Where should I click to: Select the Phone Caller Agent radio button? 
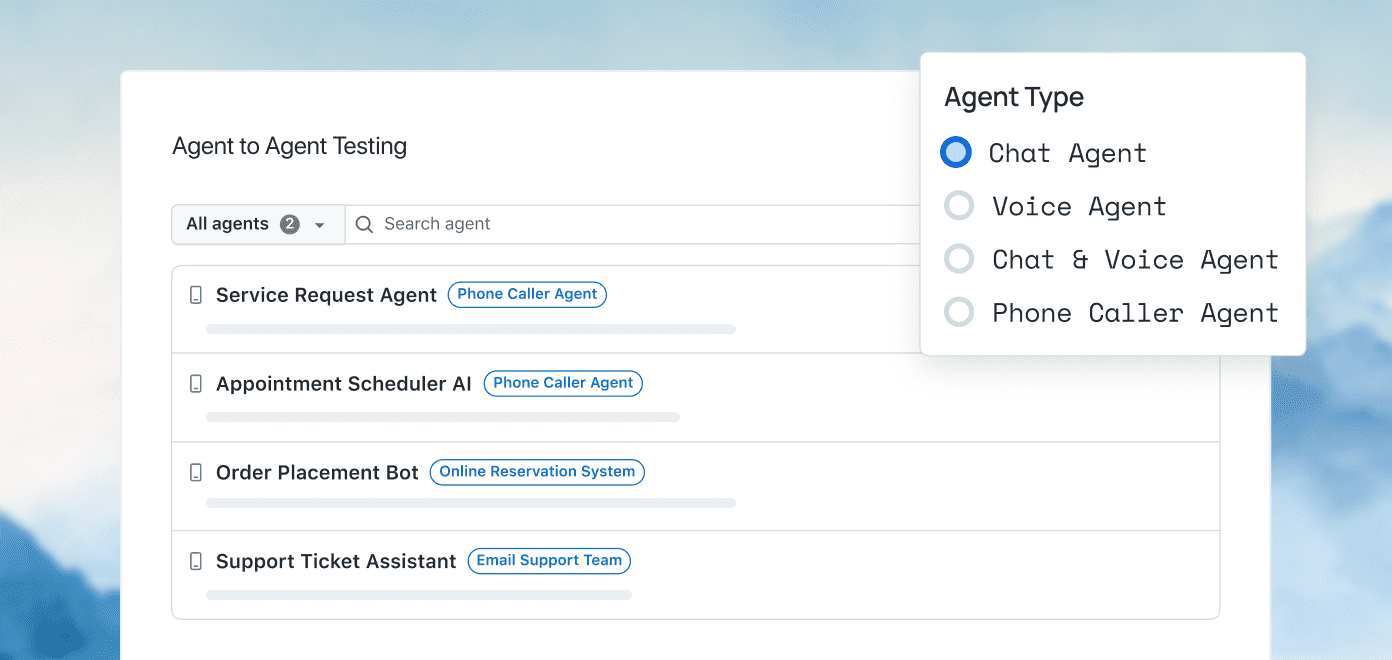958,312
